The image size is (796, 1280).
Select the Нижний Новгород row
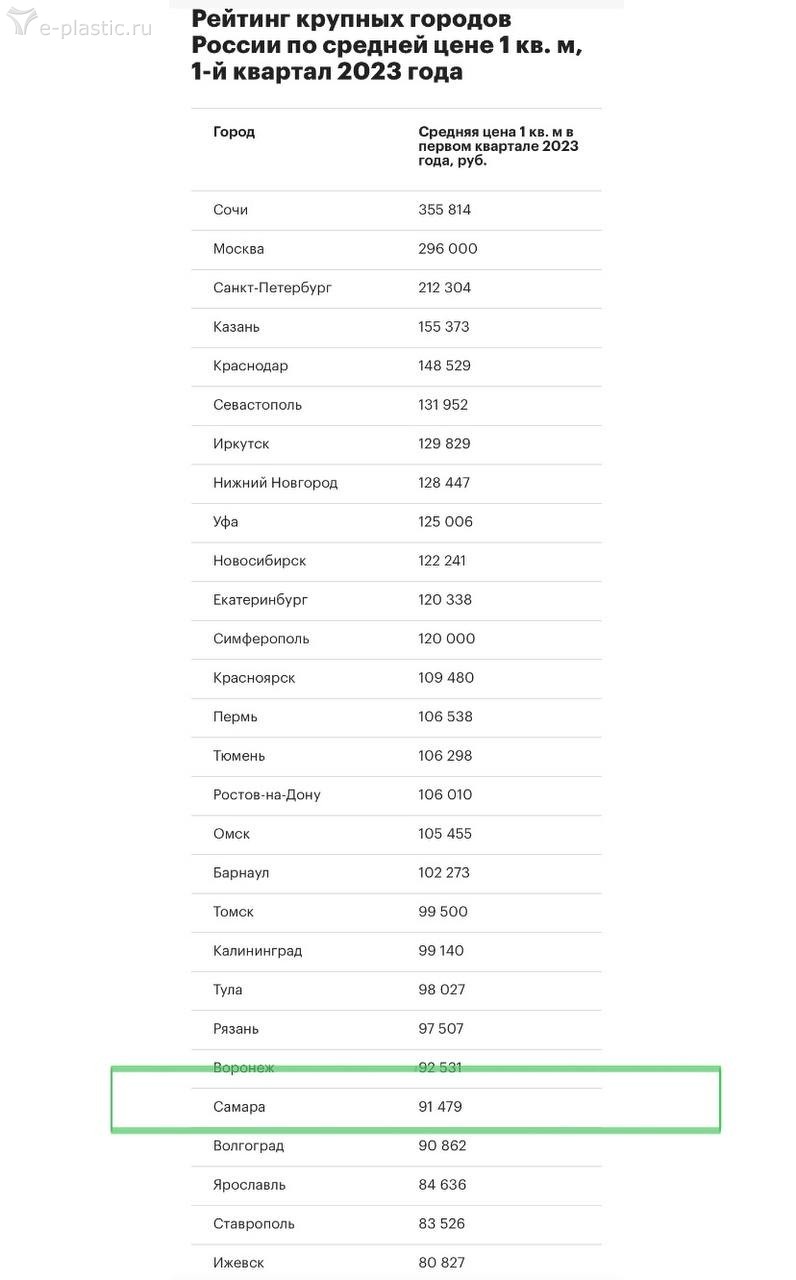[396, 483]
